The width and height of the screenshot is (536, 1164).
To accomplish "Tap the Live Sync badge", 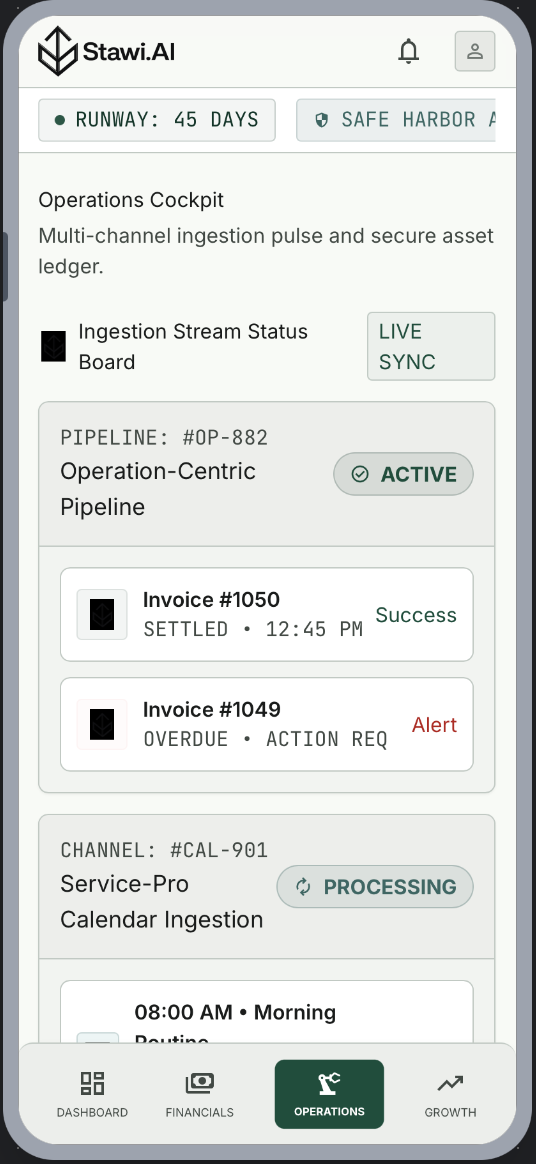I will (431, 347).
